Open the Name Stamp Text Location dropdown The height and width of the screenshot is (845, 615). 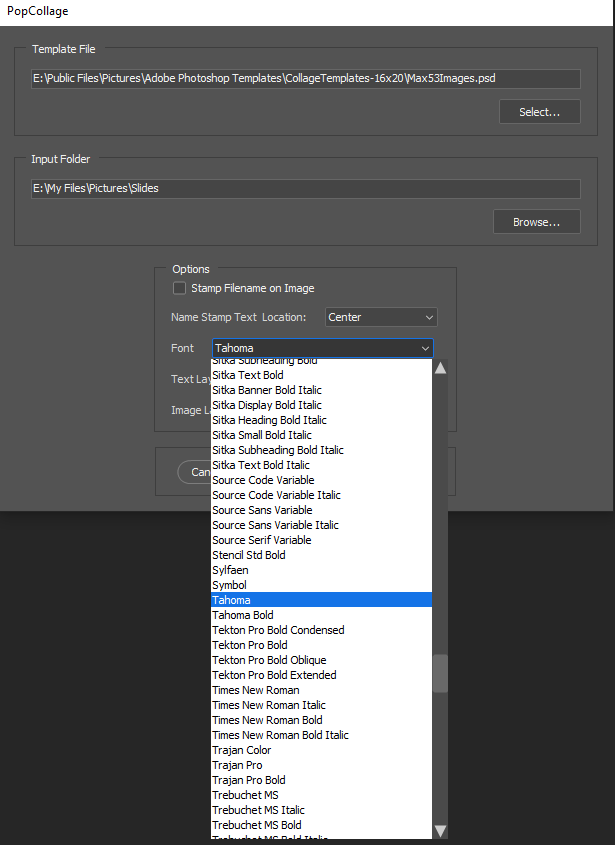click(x=380, y=316)
